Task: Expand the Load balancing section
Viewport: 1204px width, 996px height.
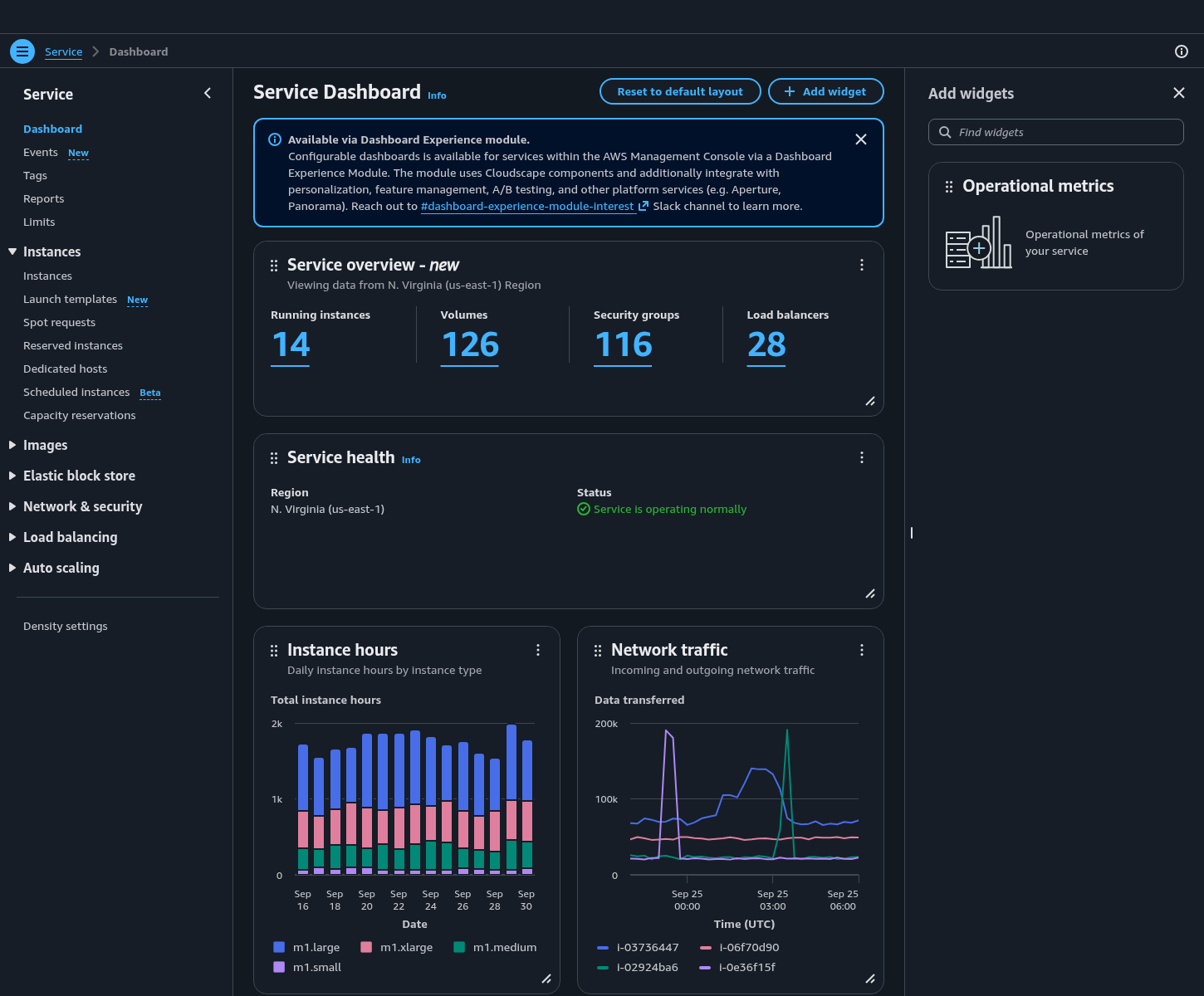Action: coord(12,537)
